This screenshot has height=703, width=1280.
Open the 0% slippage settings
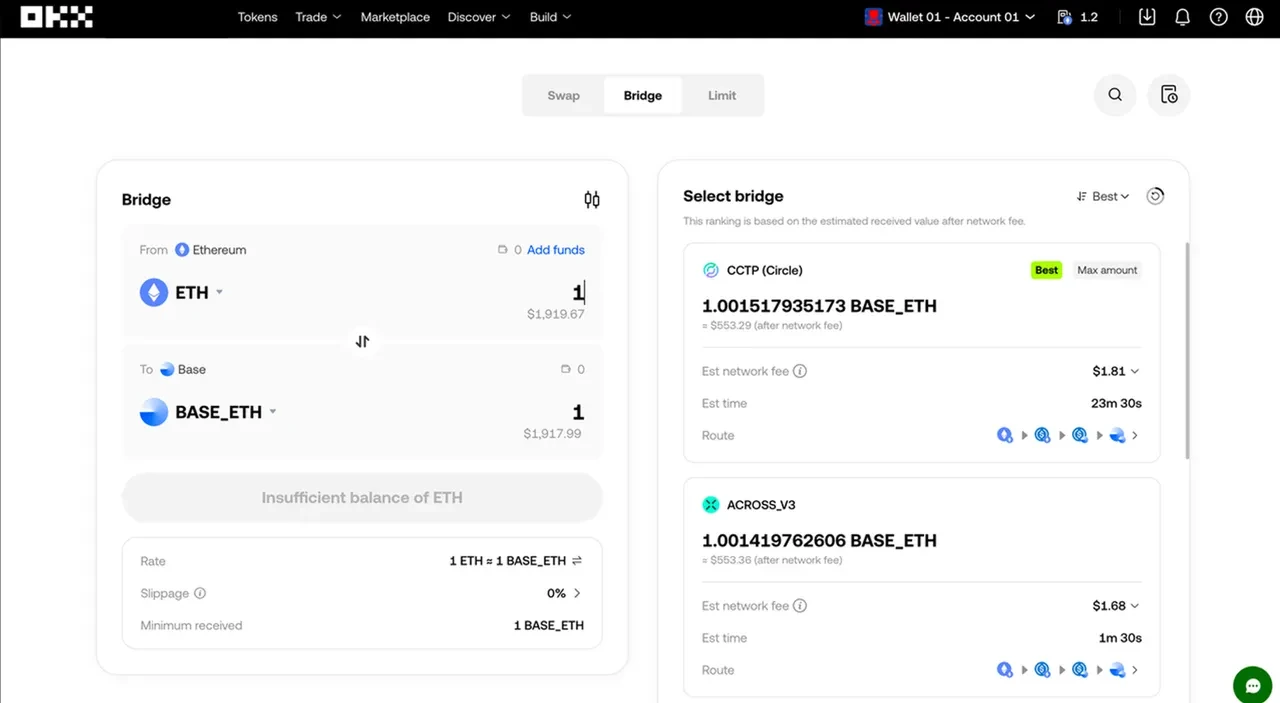click(564, 593)
